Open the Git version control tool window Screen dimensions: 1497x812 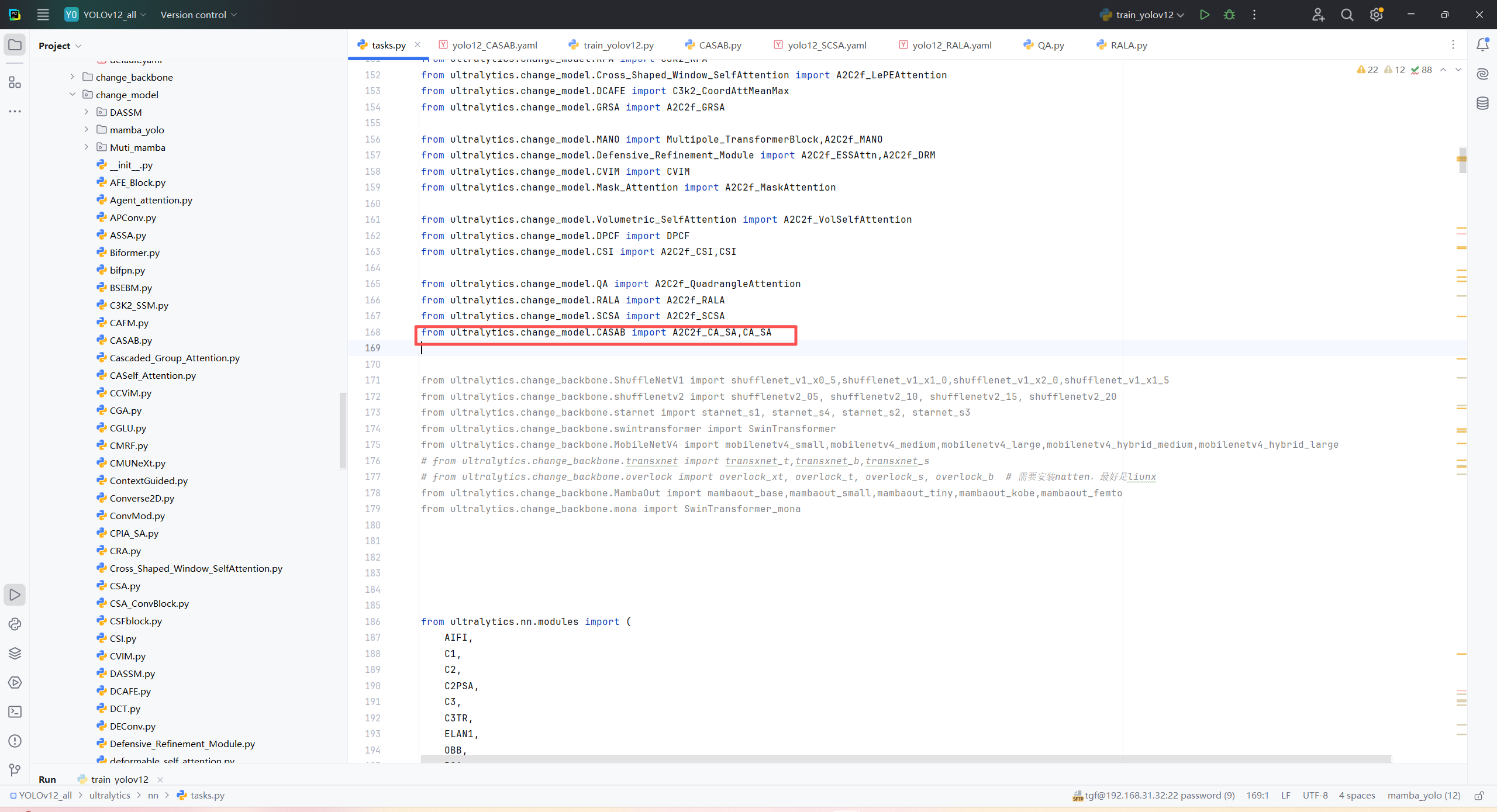[x=15, y=770]
